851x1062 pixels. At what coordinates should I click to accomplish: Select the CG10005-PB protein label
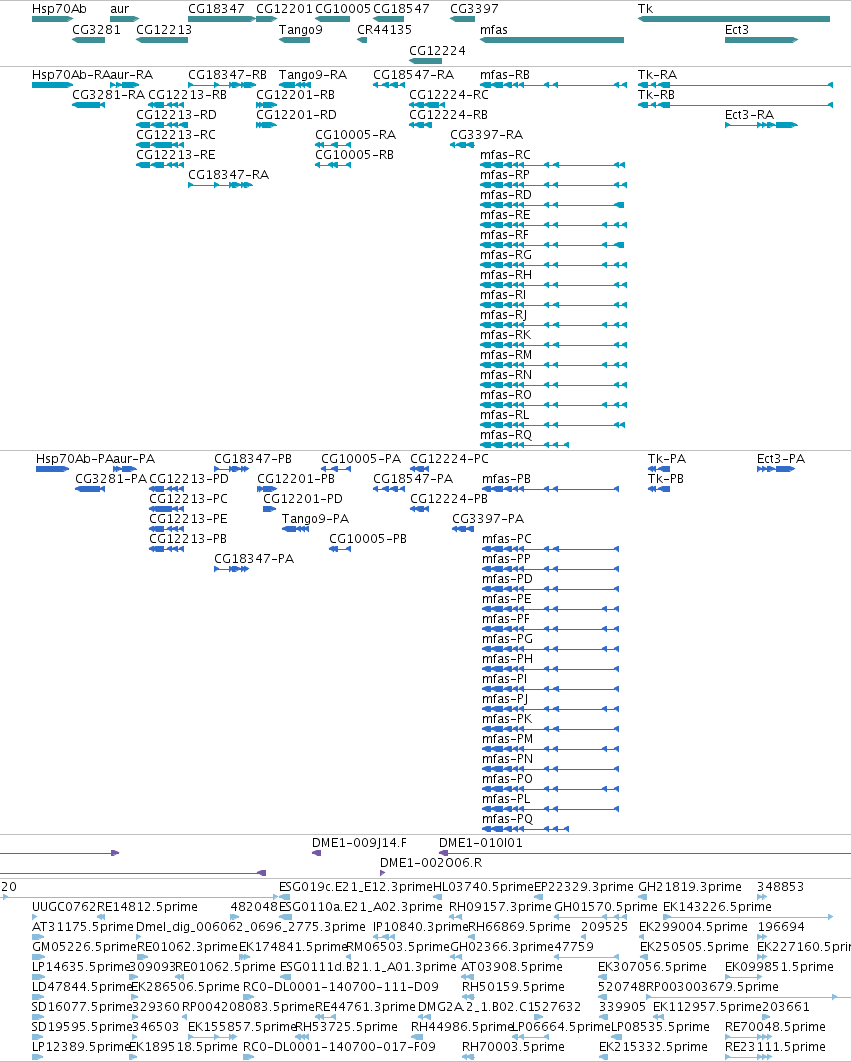coord(368,538)
